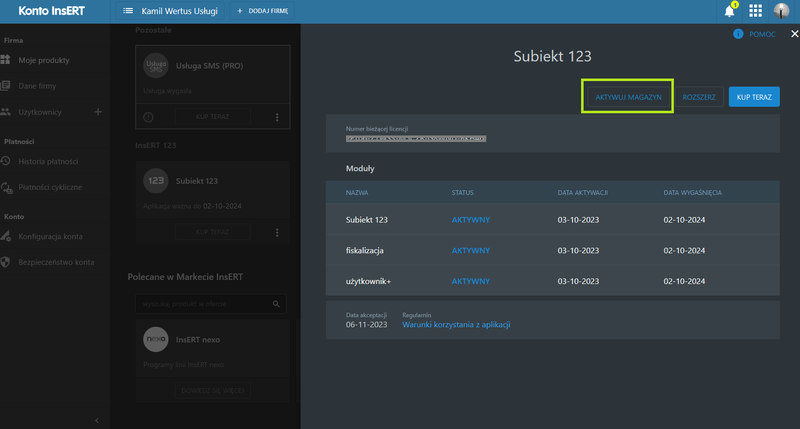Click the Dane firmy sidebar icon
The image size is (800, 429).
point(5,86)
